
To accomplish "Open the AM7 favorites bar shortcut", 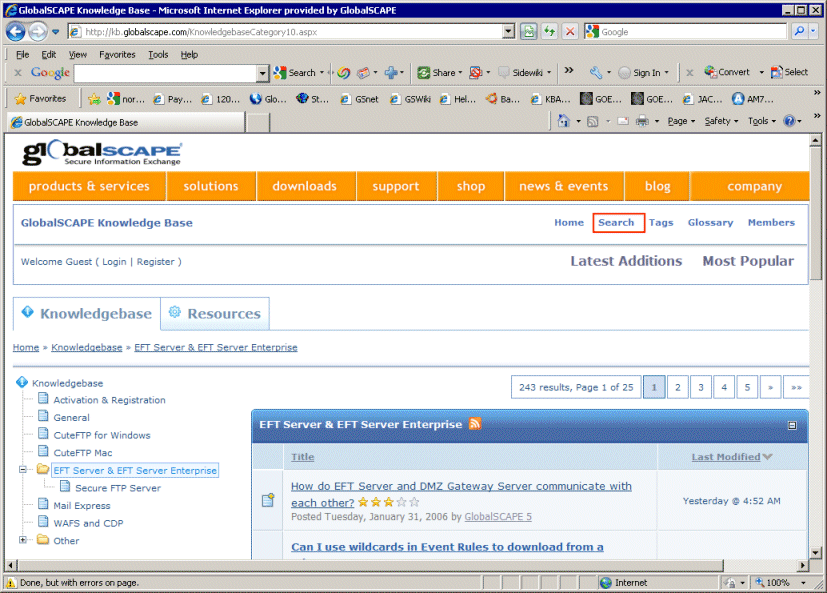I will pos(753,99).
